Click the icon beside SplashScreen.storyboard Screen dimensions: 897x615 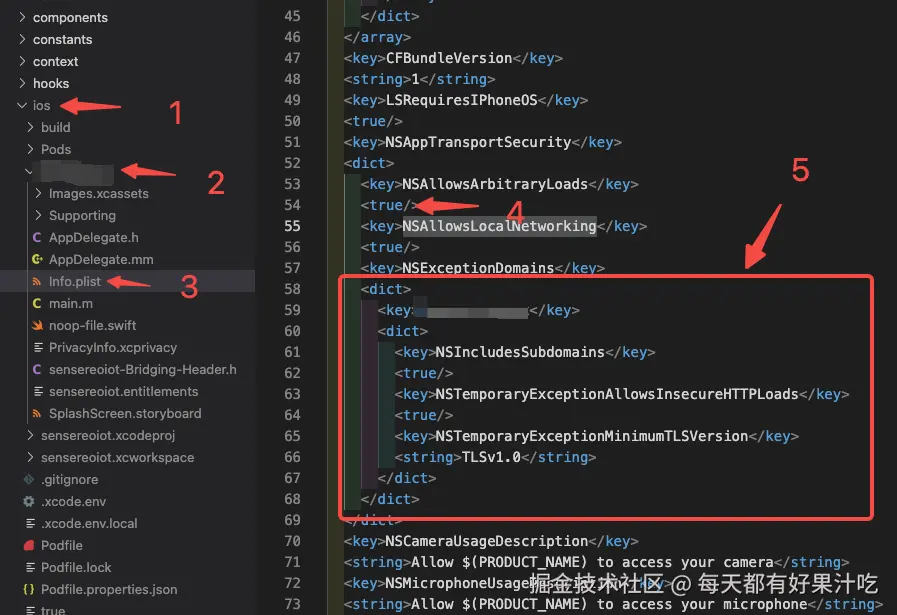click(x=37, y=413)
